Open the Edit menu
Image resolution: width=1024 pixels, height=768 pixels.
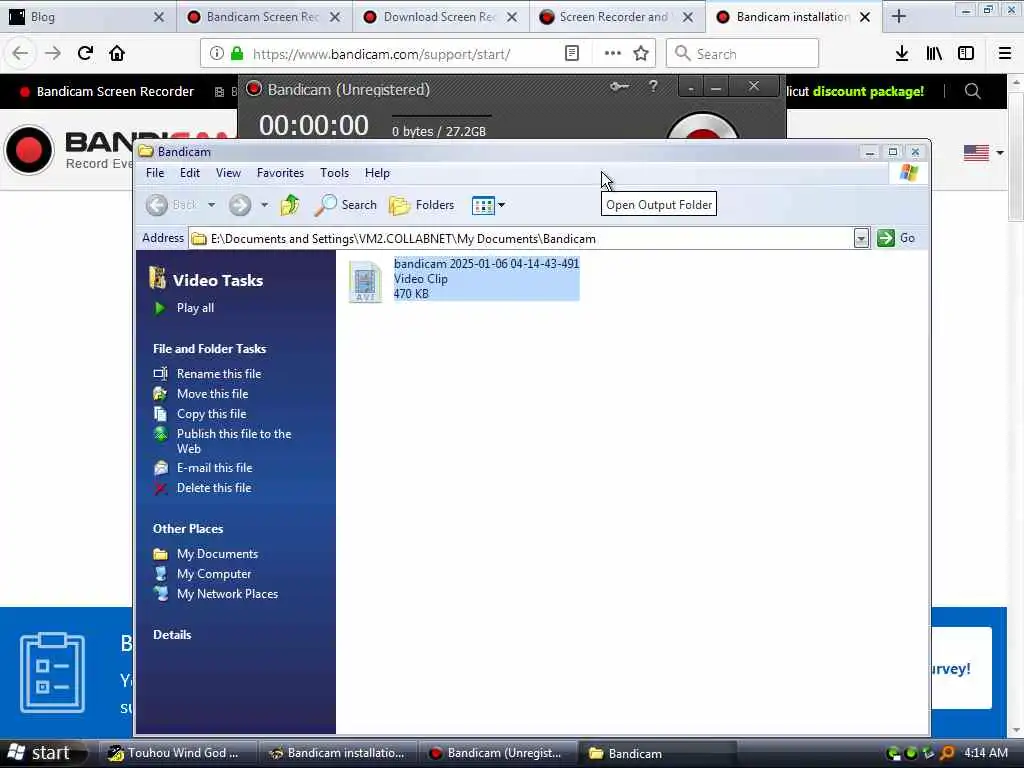[x=189, y=173]
